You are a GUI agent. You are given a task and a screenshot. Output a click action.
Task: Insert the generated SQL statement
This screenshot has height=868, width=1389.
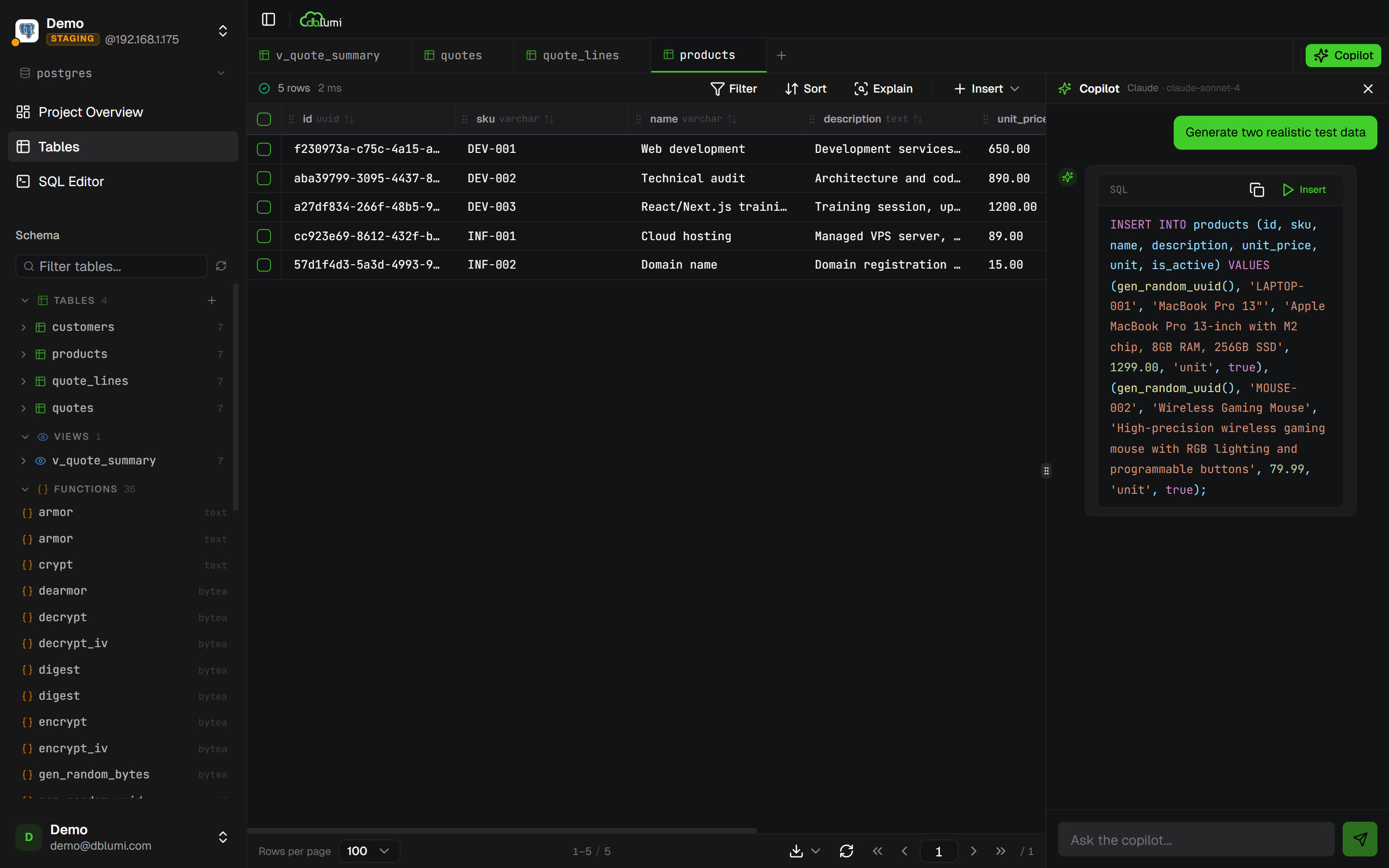(1304, 189)
